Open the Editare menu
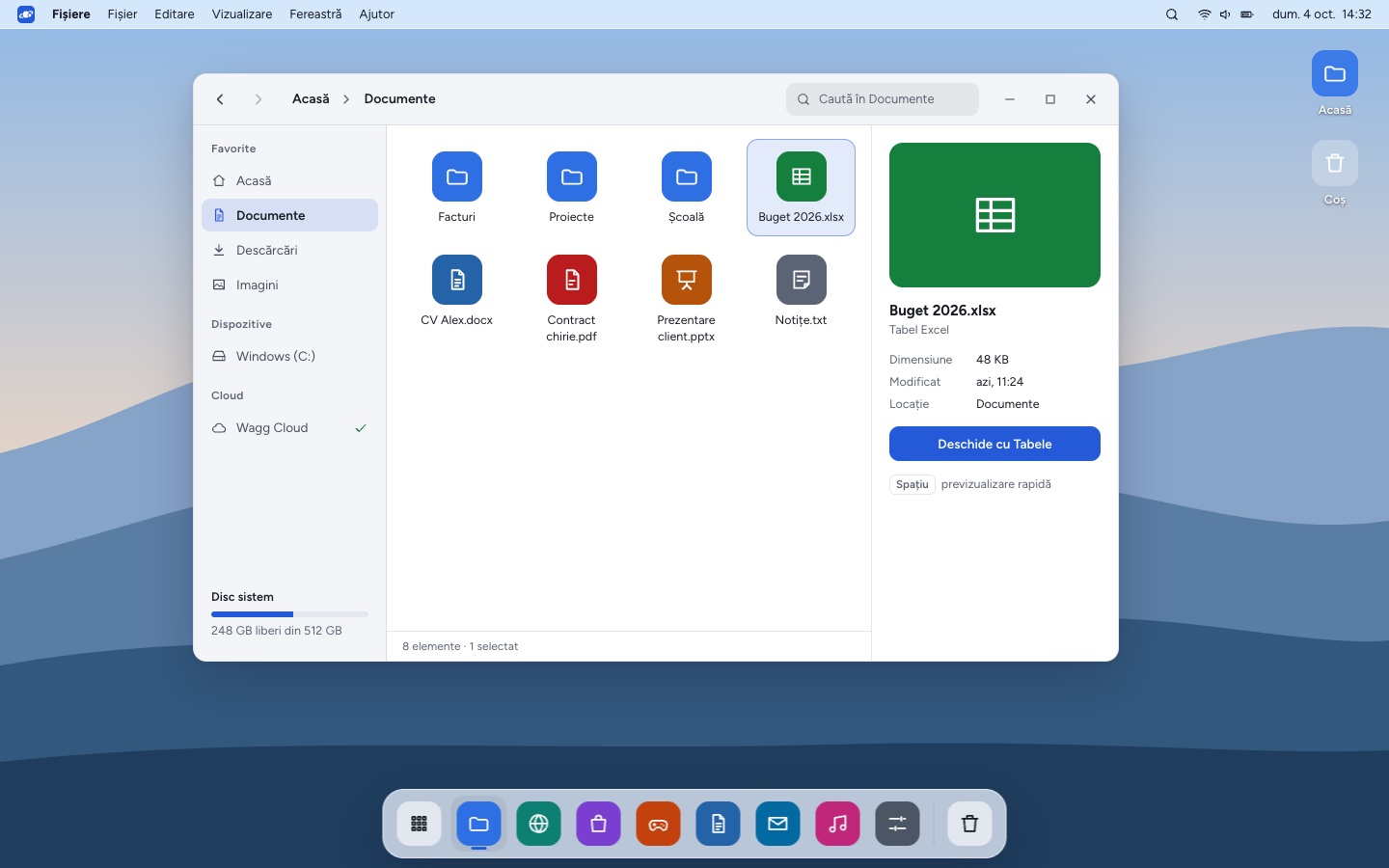This screenshot has height=868, width=1389. (x=175, y=14)
